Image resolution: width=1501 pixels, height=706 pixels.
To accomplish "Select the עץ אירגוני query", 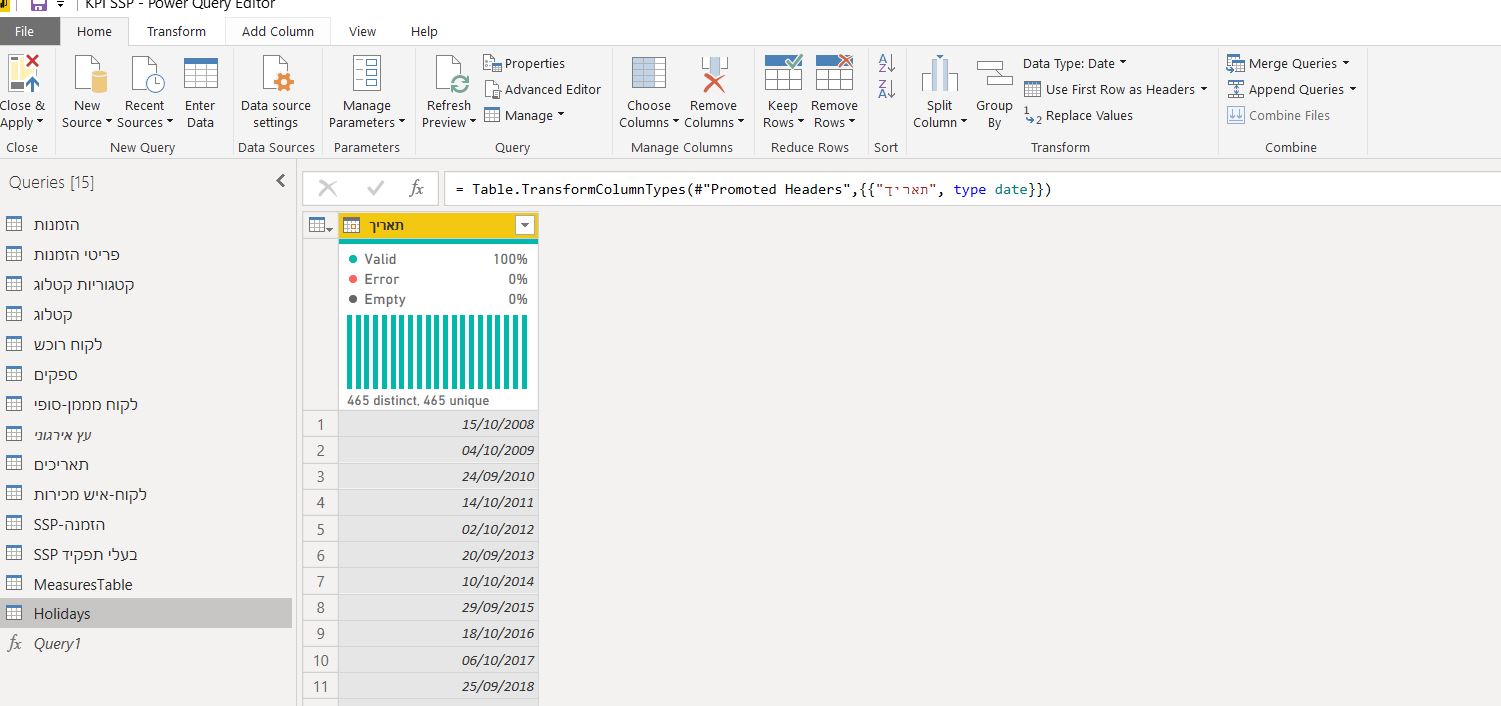I will (146, 434).
